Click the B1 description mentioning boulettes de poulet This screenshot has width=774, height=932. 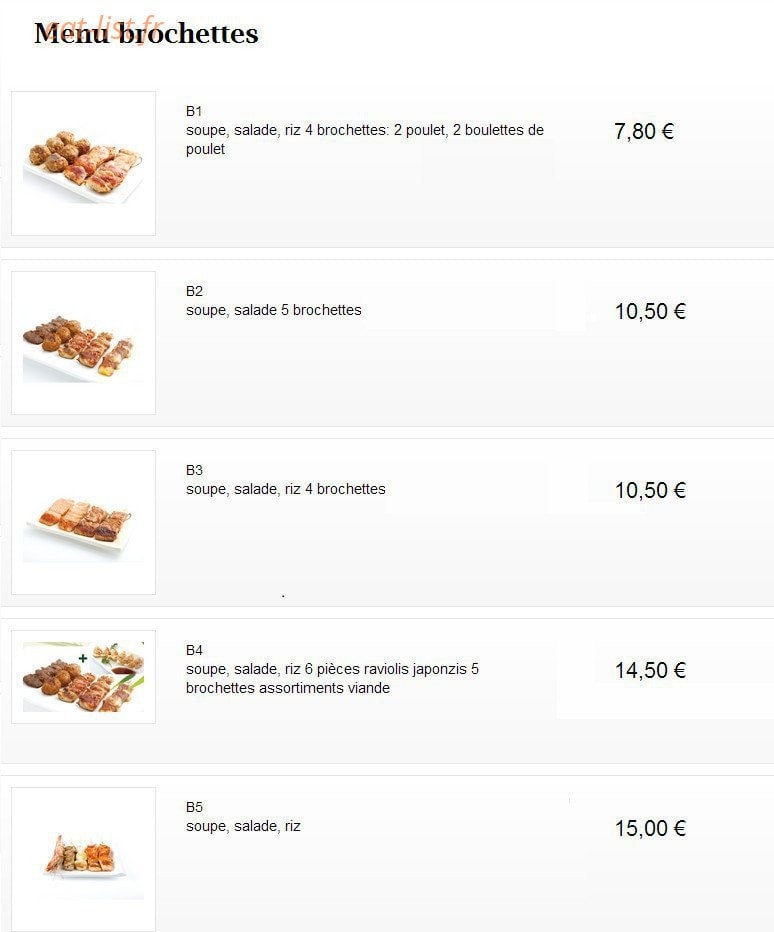pos(364,140)
